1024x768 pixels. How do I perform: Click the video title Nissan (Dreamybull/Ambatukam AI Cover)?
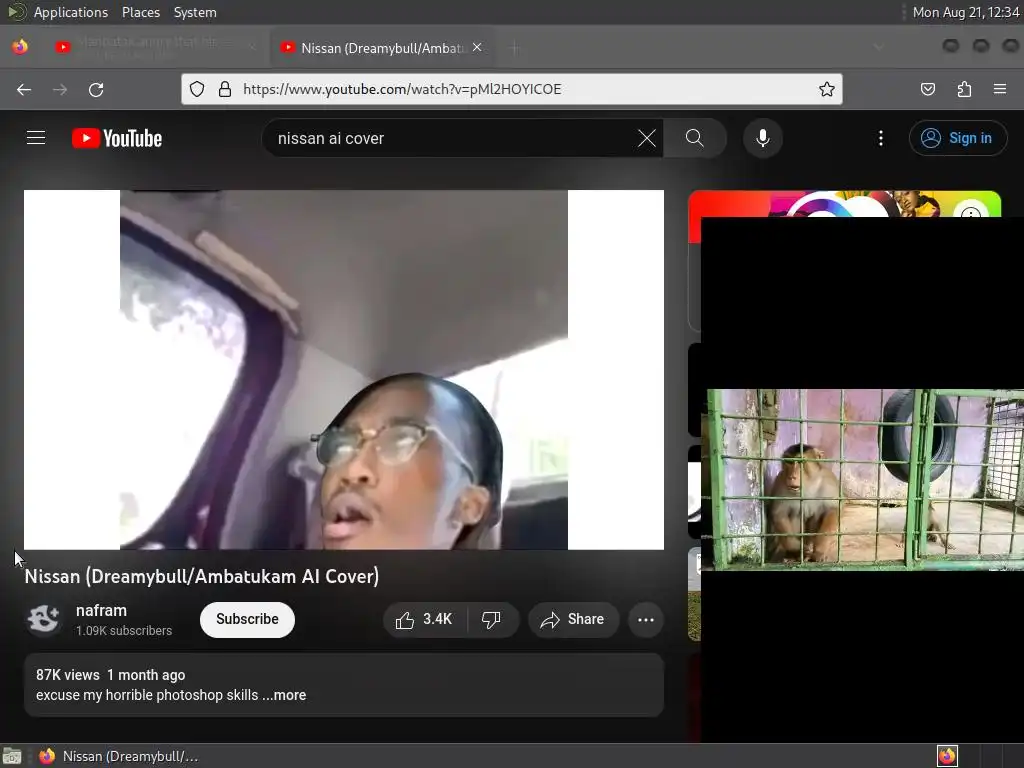pos(202,577)
